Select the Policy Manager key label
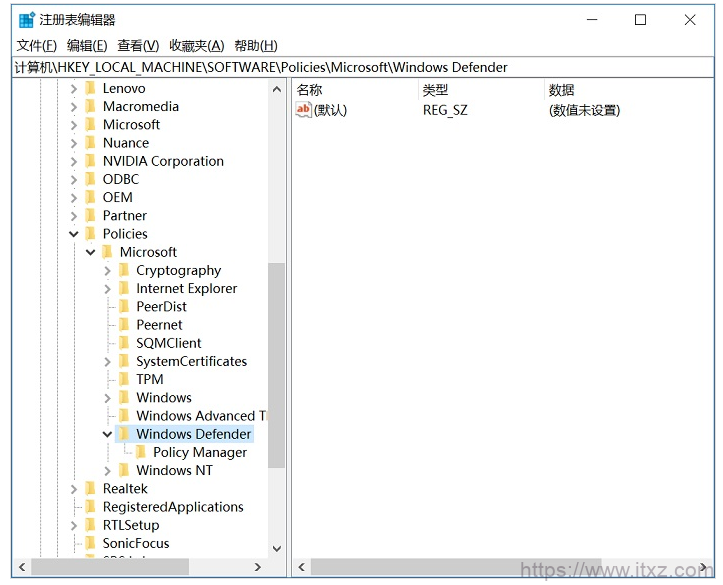The image size is (723, 585). click(x=200, y=452)
